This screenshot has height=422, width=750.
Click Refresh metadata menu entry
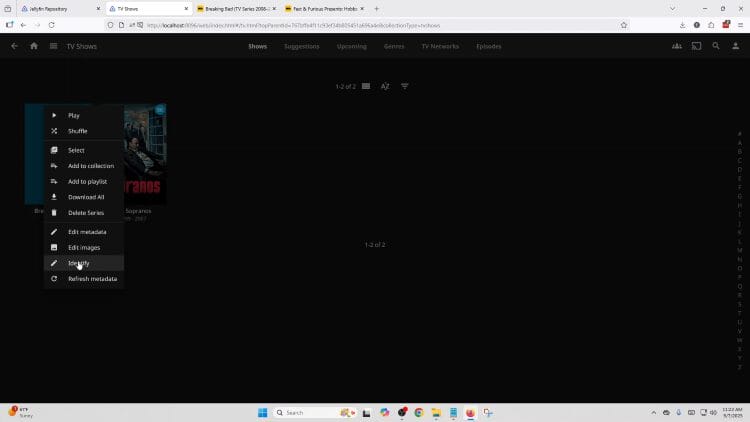92,279
